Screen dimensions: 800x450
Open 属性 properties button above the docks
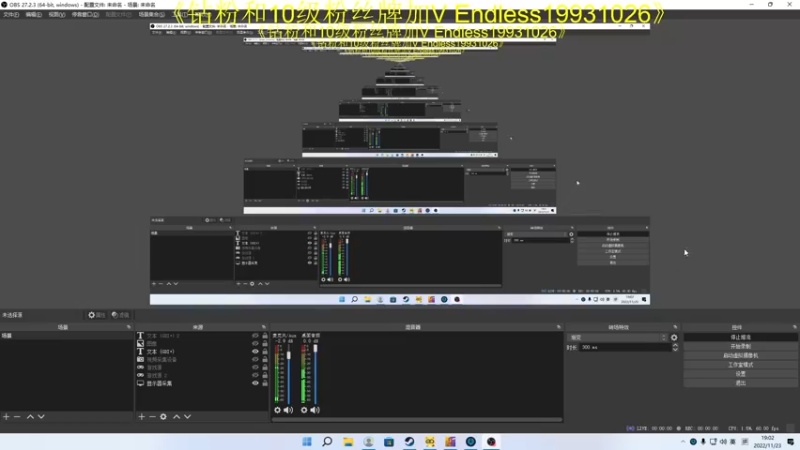(96, 315)
